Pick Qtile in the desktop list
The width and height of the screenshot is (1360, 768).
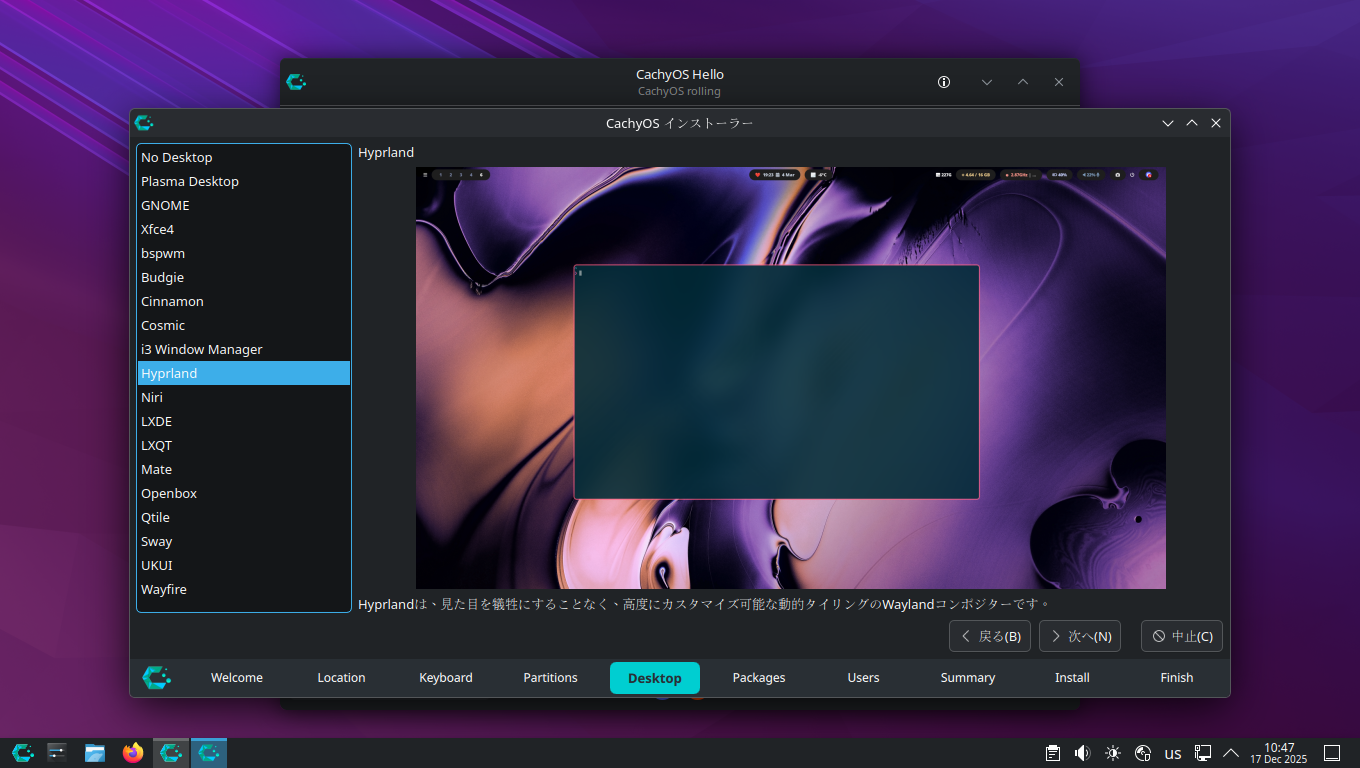[244, 517]
